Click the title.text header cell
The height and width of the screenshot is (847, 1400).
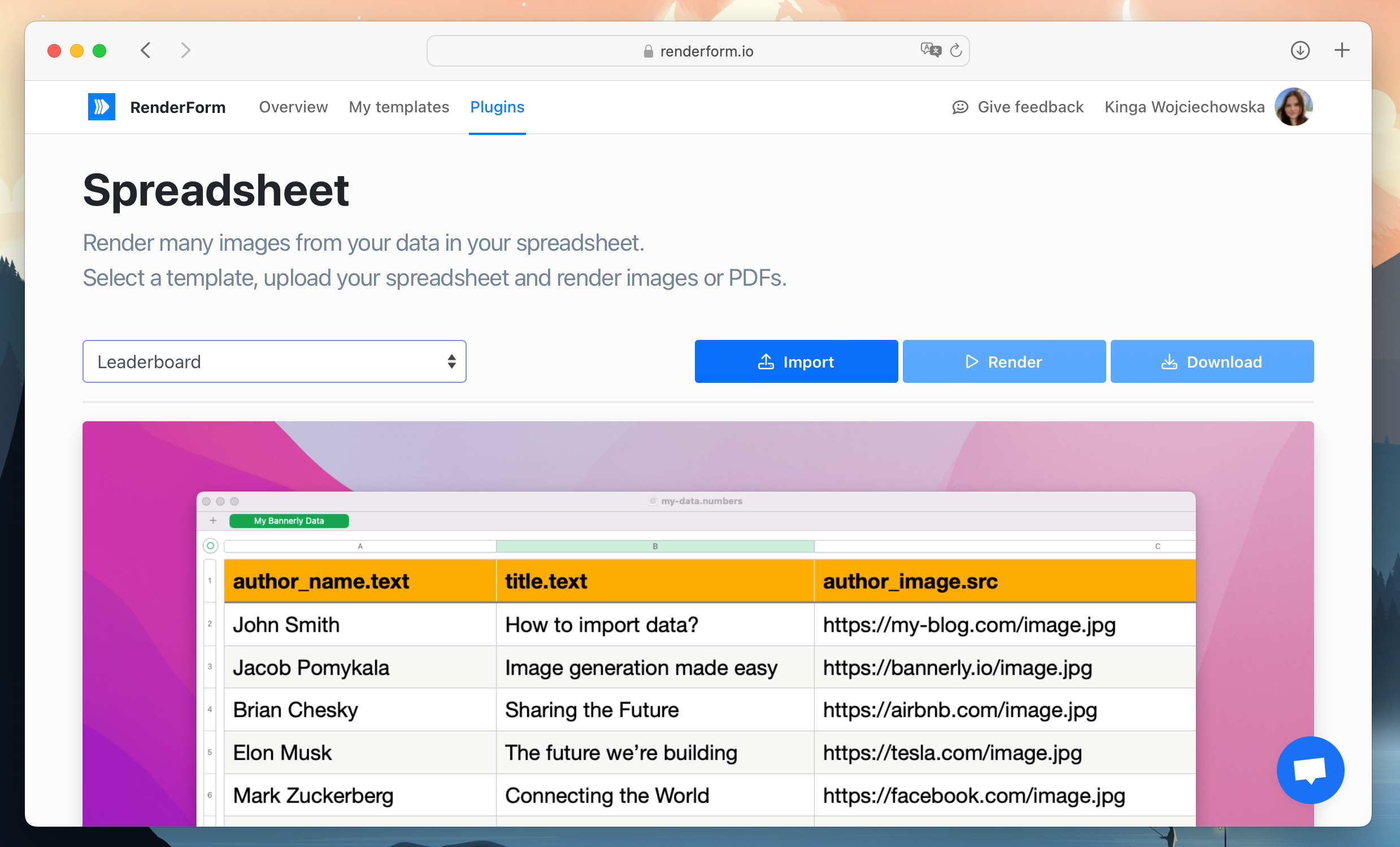[655, 580]
